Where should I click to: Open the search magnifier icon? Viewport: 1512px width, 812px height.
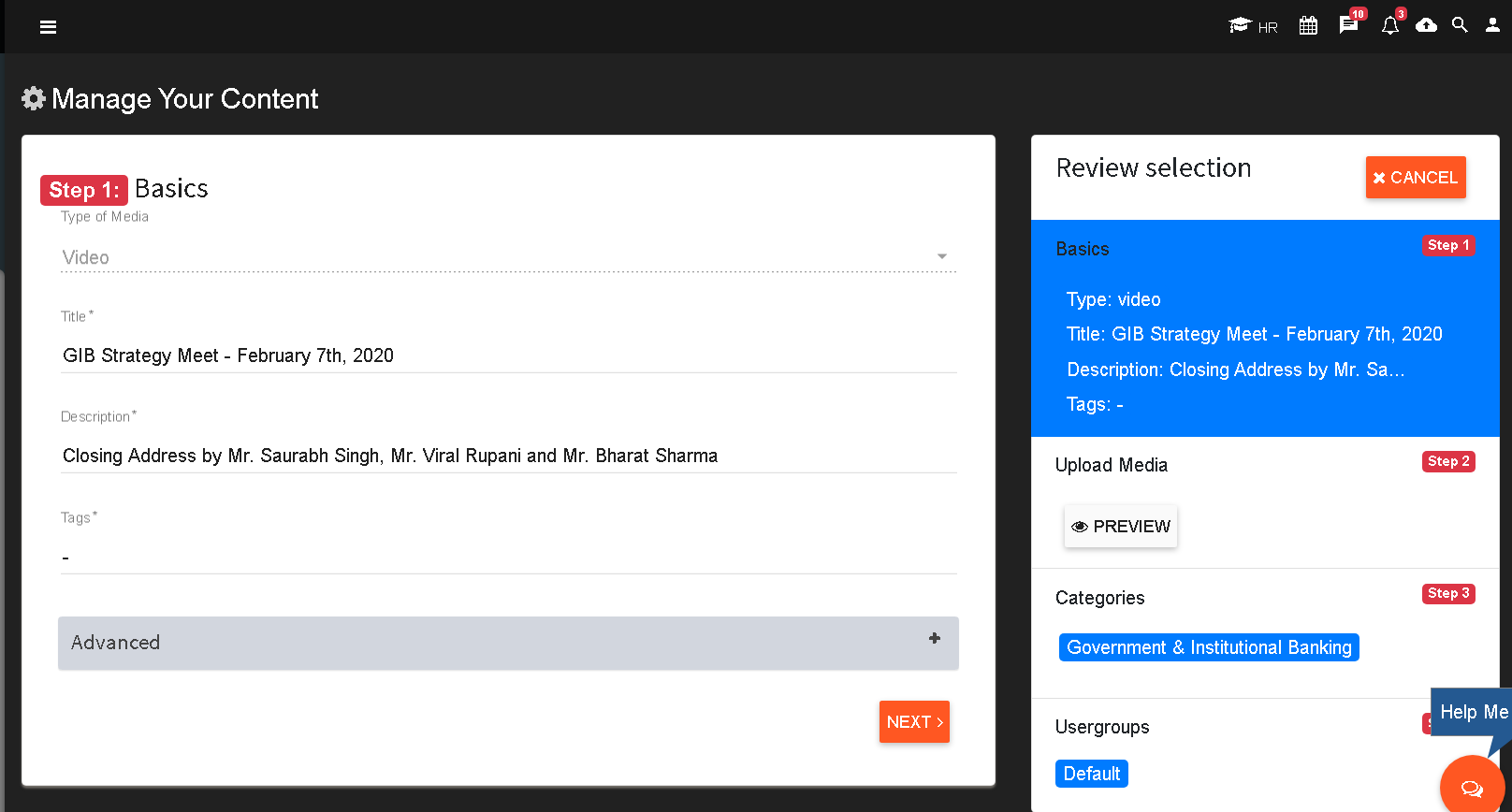(x=1460, y=25)
